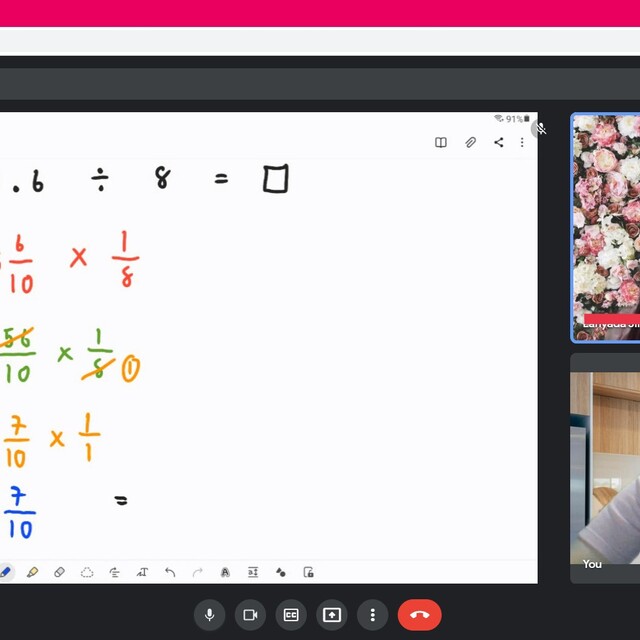This screenshot has width=640, height=640.
Task: Click your own video tile labeled You
Action: pyautogui.click(x=605, y=467)
